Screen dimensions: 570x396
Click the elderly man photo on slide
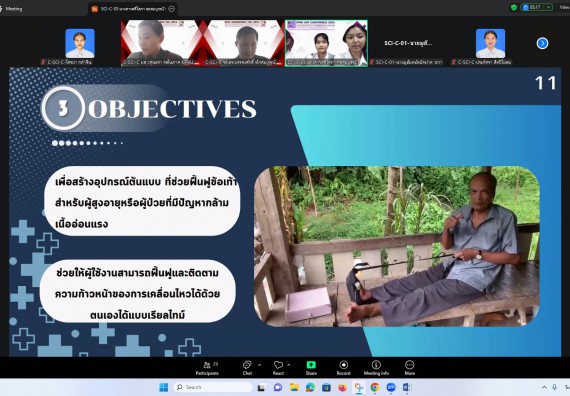pos(397,246)
